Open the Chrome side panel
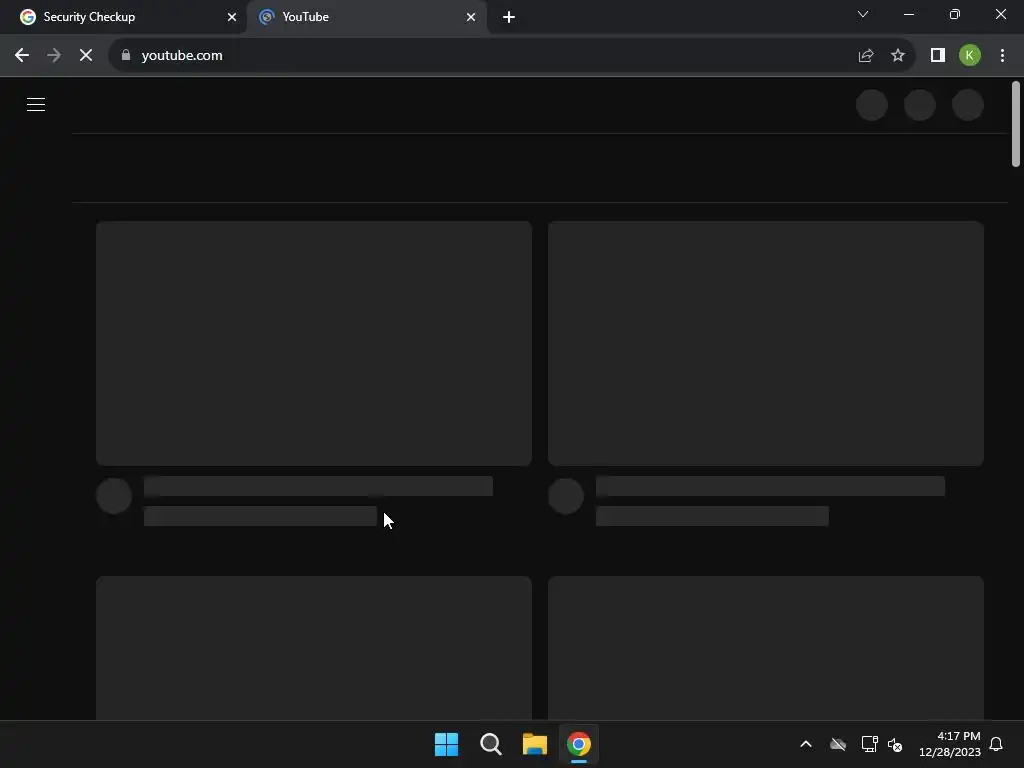 [938, 56]
